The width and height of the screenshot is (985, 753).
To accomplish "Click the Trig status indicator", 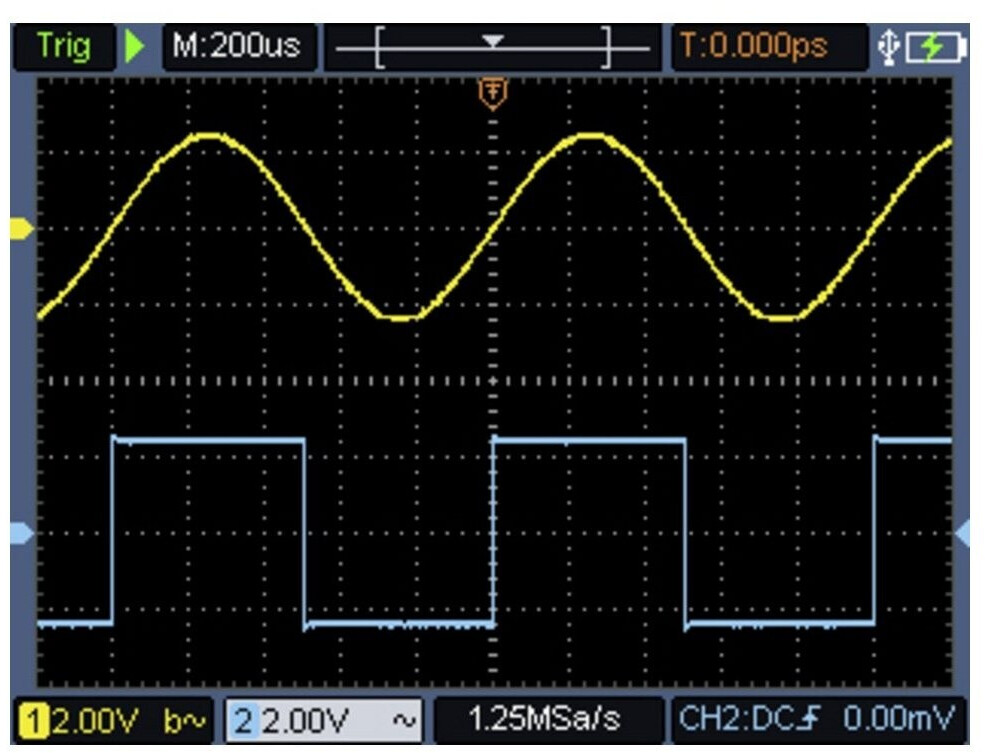I will [x=63, y=48].
